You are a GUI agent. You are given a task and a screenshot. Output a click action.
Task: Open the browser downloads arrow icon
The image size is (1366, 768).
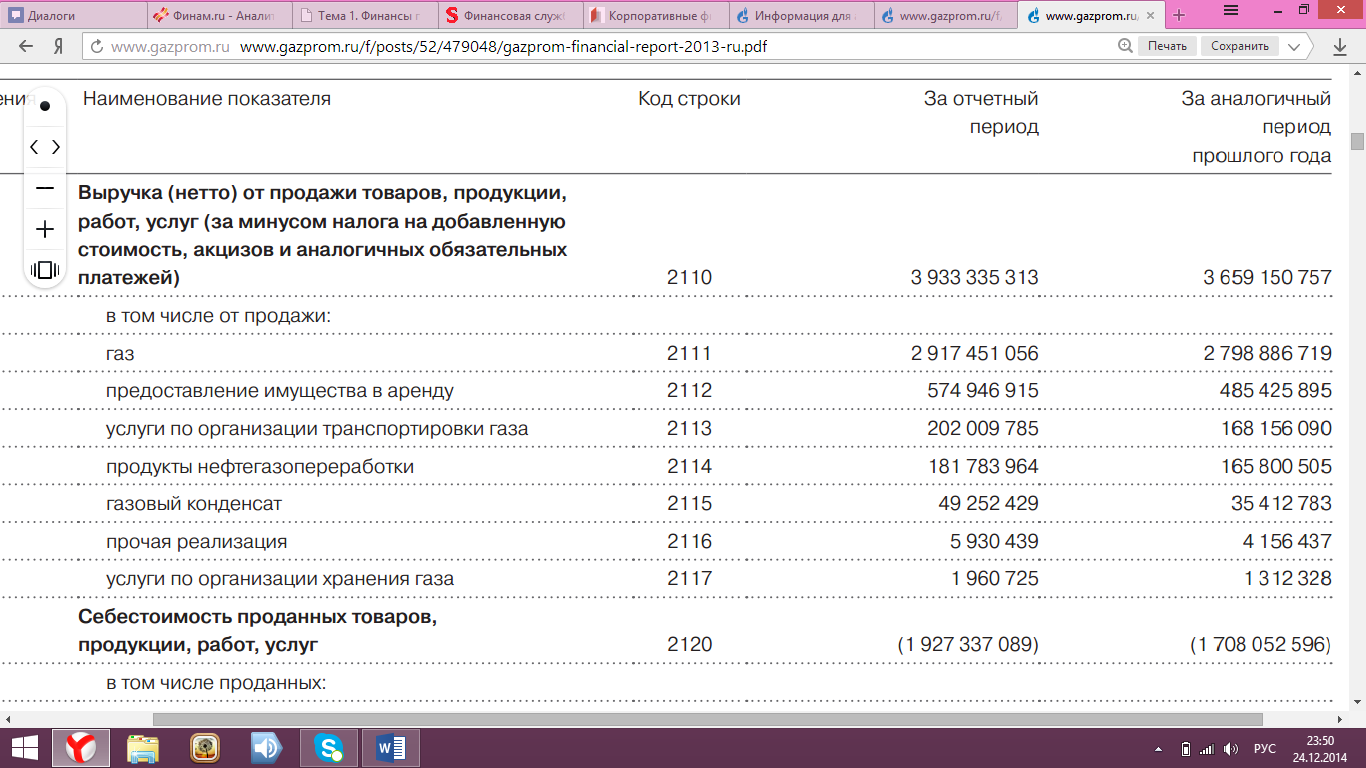[x=1340, y=46]
